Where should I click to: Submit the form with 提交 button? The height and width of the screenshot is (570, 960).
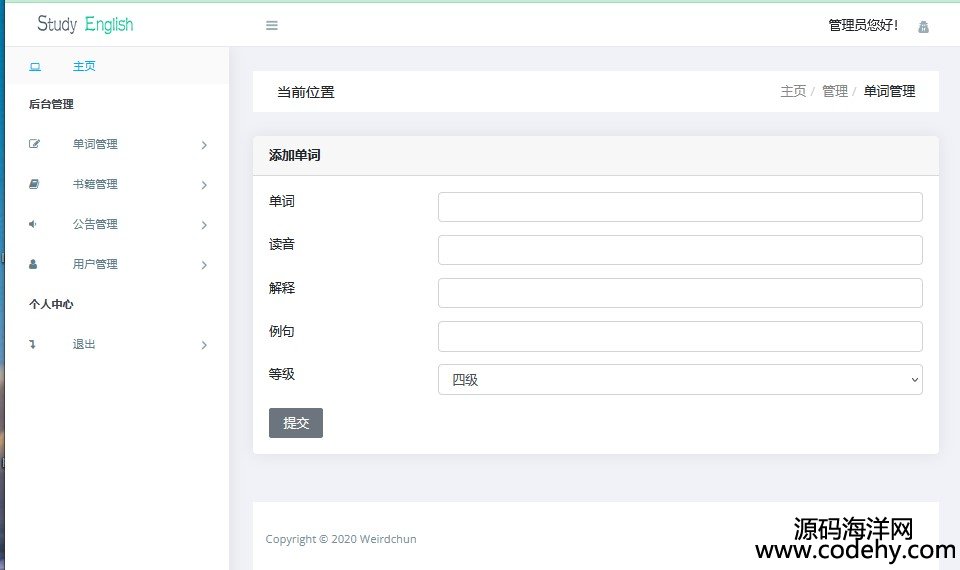(x=296, y=423)
